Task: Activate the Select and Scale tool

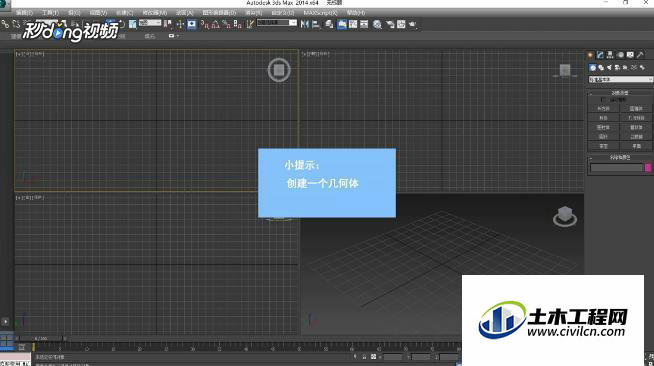Action: coord(133,24)
